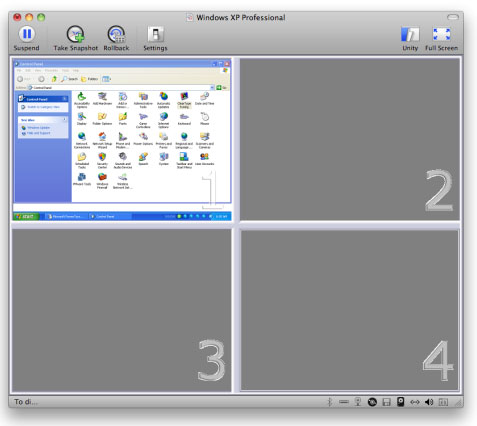Open Game Controllers
Image resolution: width=477 pixels, height=426 pixels.
pos(143,120)
